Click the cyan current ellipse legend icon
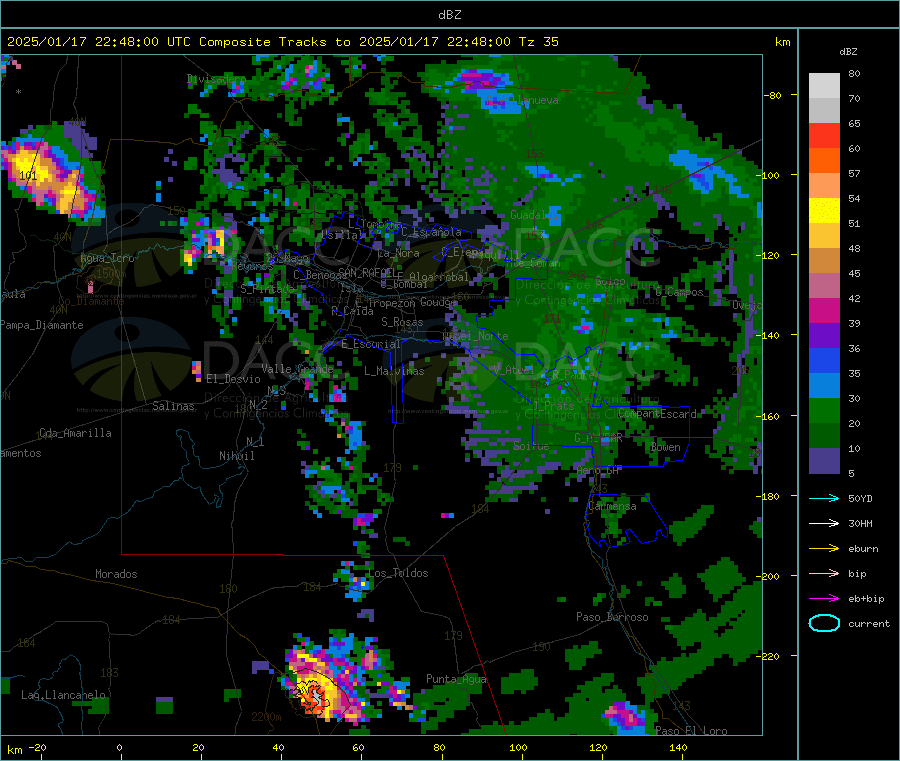The width and height of the screenshot is (900, 761). (824, 623)
